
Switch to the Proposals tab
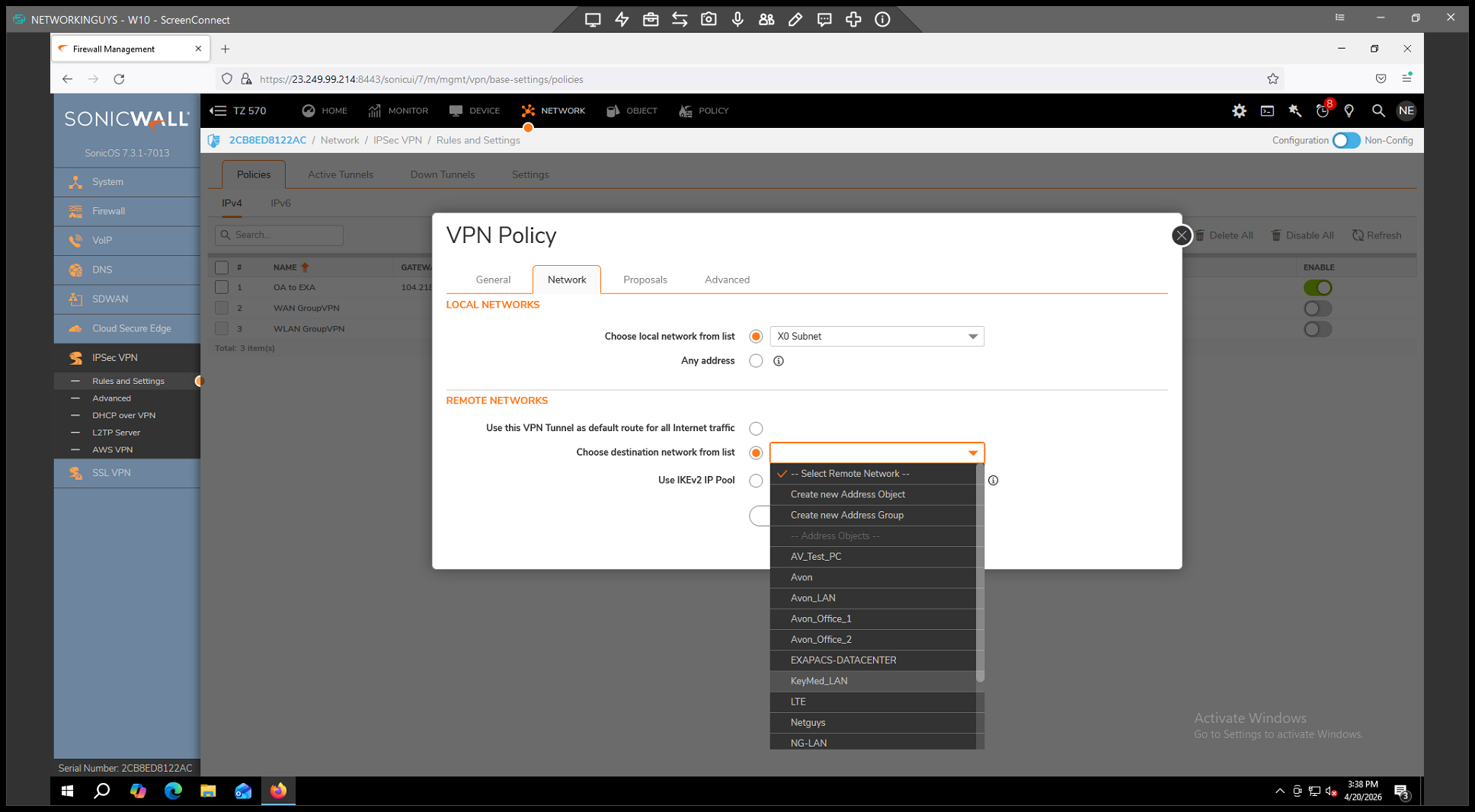[x=645, y=280]
